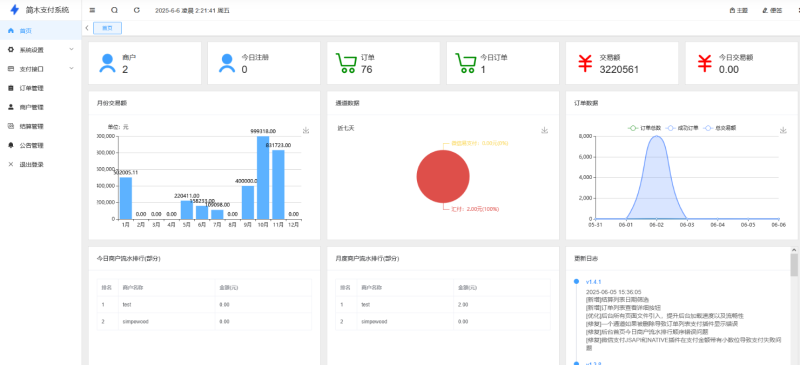Download the 通道数据 pie chart image
Image resolution: width=800 pixels, height=365 pixels.
(544, 131)
